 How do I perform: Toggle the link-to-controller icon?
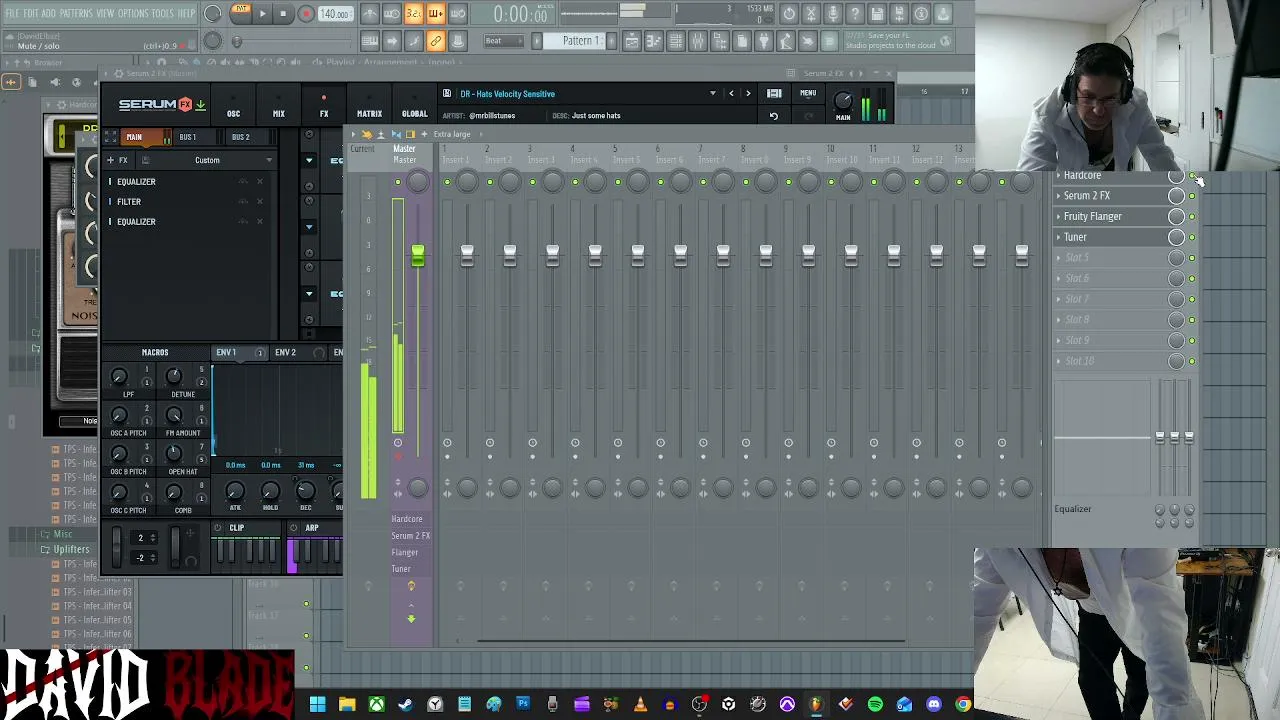(x=436, y=41)
